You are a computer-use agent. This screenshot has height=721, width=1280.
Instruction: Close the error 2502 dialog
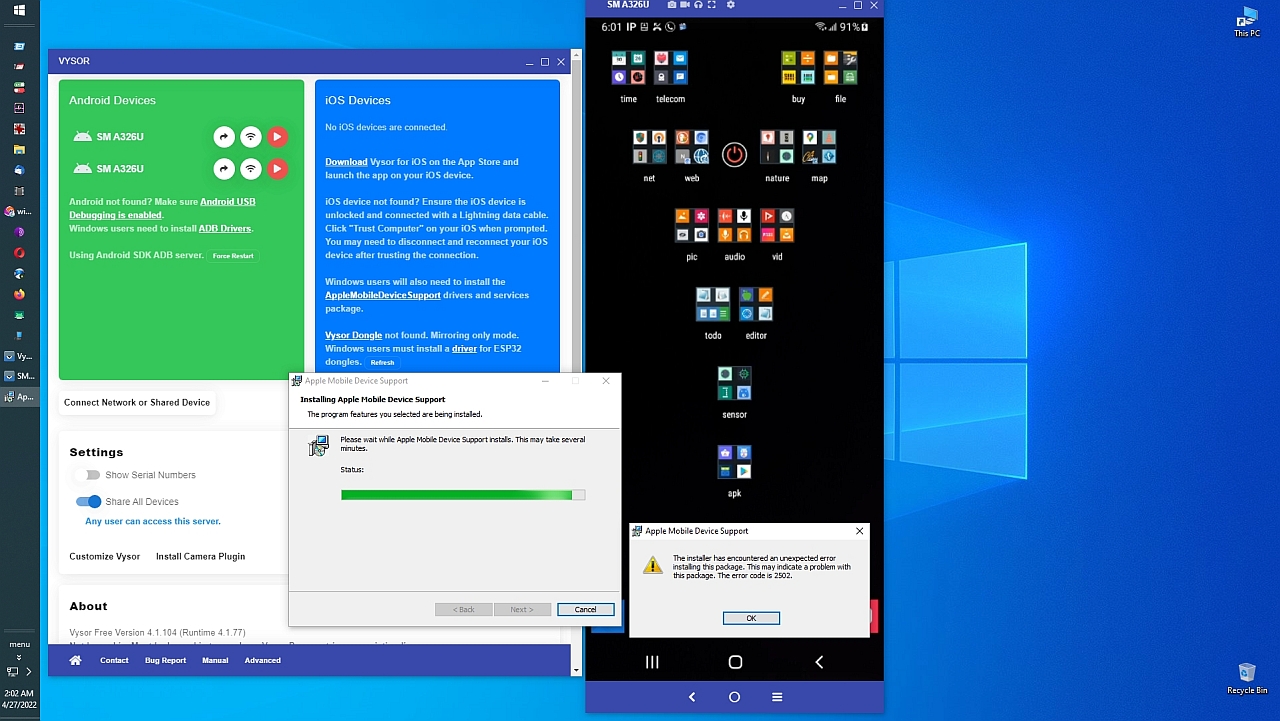pos(859,531)
